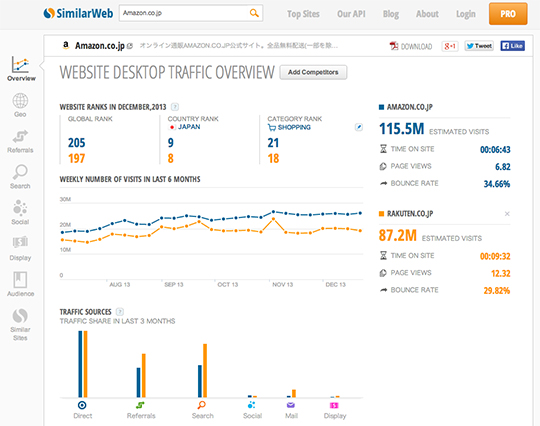Screen dimensions: 540x426
Task: Click the Direct traffic source icon
Action: pos(82,405)
